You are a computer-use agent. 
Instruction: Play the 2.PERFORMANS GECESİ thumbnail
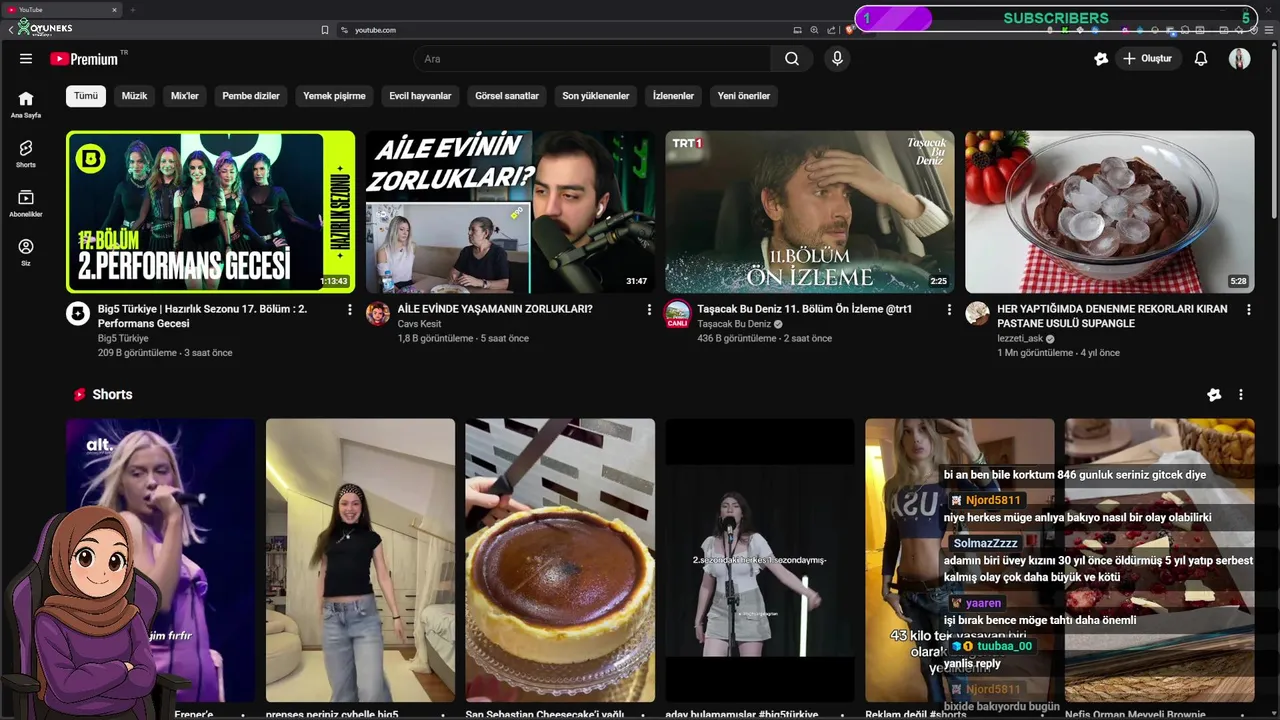tap(210, 211)
